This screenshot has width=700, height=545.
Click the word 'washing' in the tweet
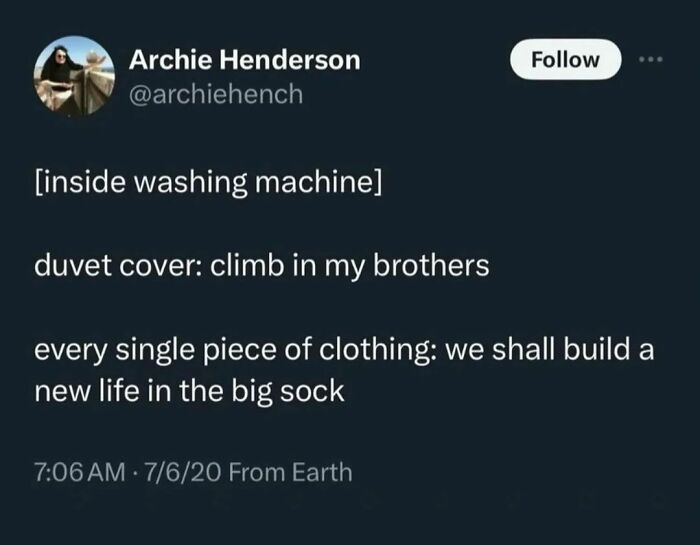click(x=189, y=183)
